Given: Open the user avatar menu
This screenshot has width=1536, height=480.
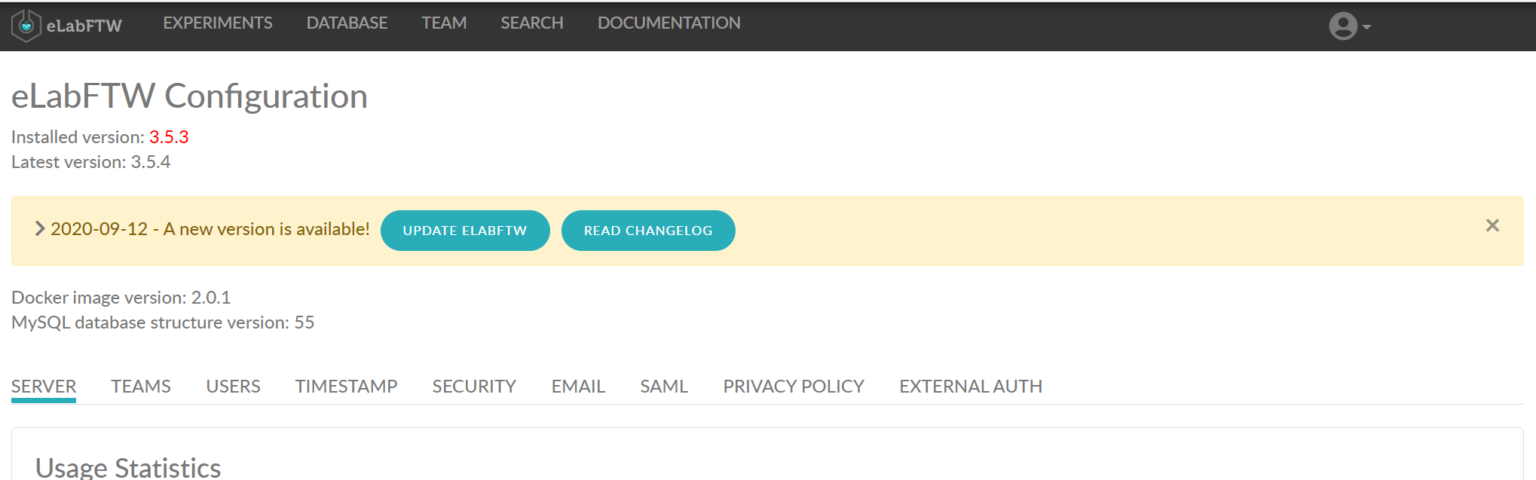Looking at the screenshot, I should 1342,26.
